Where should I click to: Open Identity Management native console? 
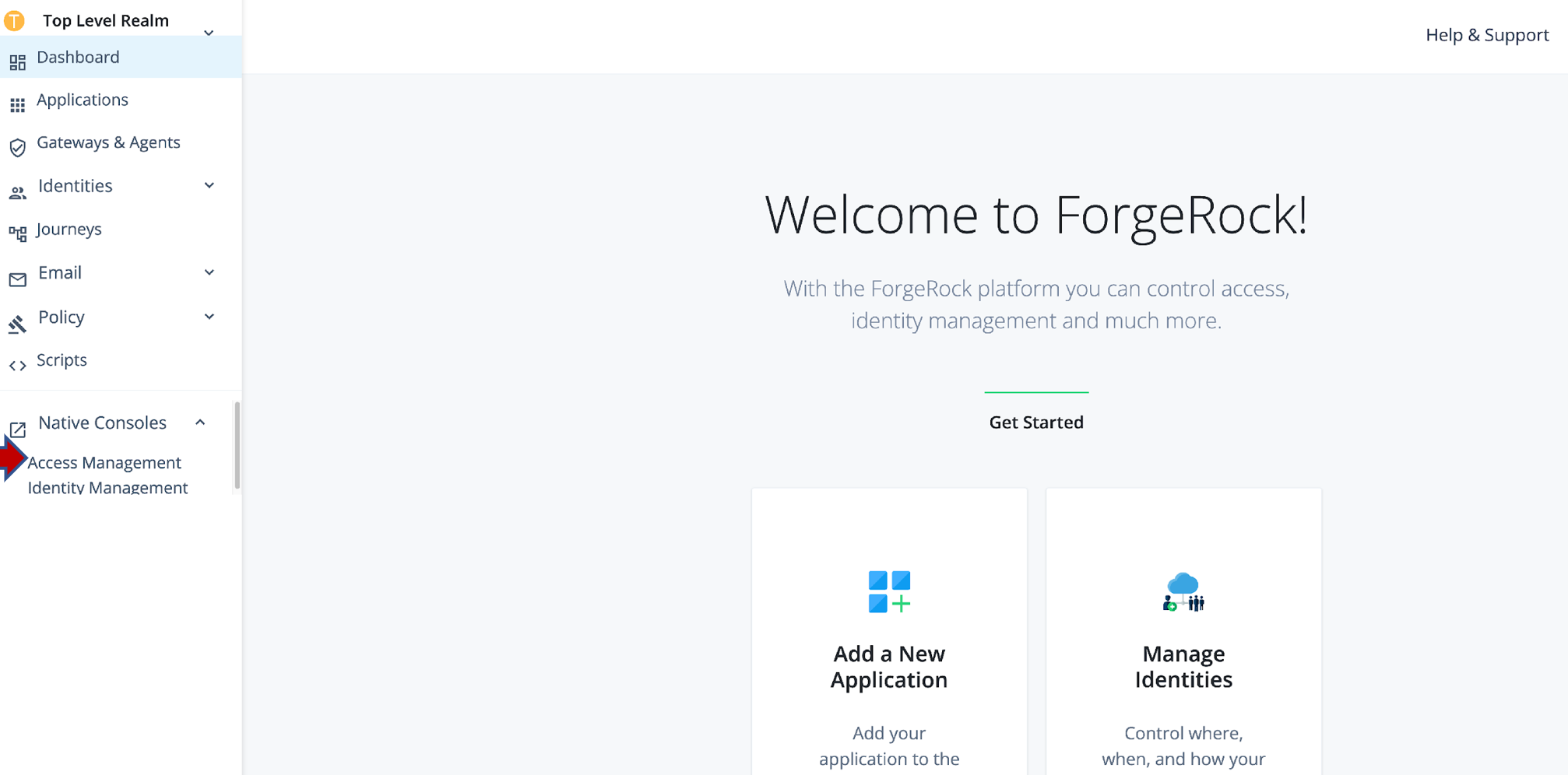[107, 488]
